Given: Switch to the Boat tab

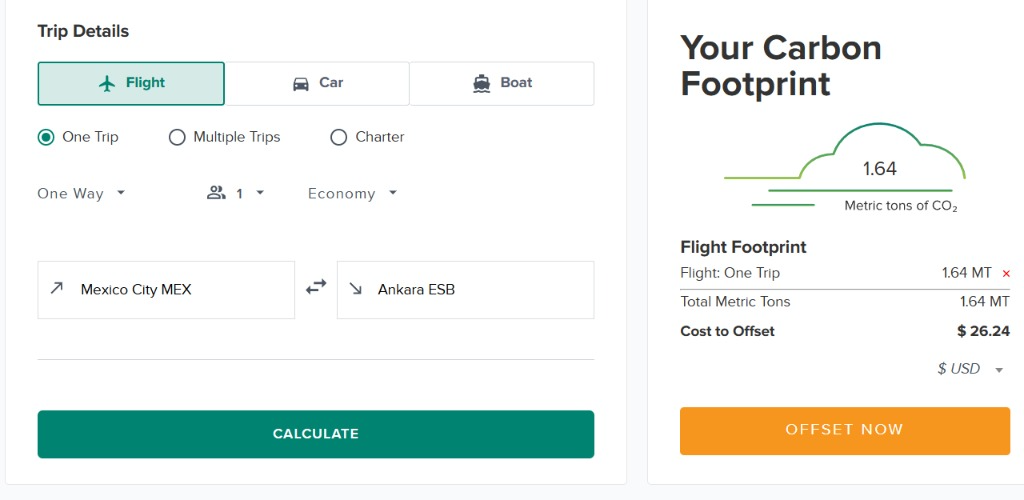Looking at the screenshot, I should 502,83.
